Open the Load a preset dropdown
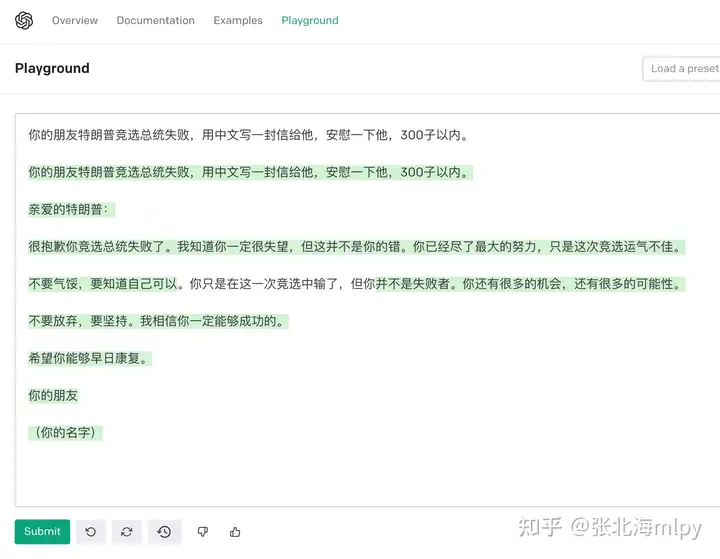The image size is (720, 559). [x=681, y=69]
